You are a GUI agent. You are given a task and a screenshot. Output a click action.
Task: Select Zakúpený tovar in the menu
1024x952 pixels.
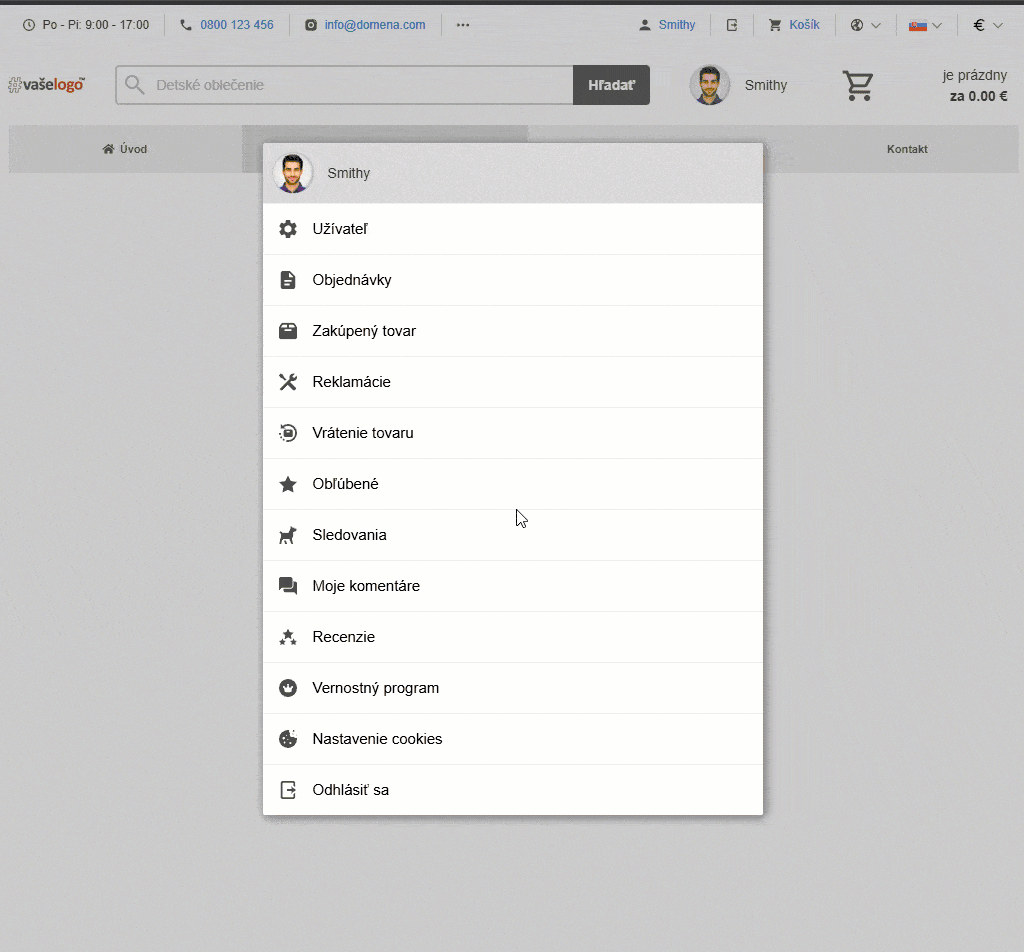tap(513, 331)
